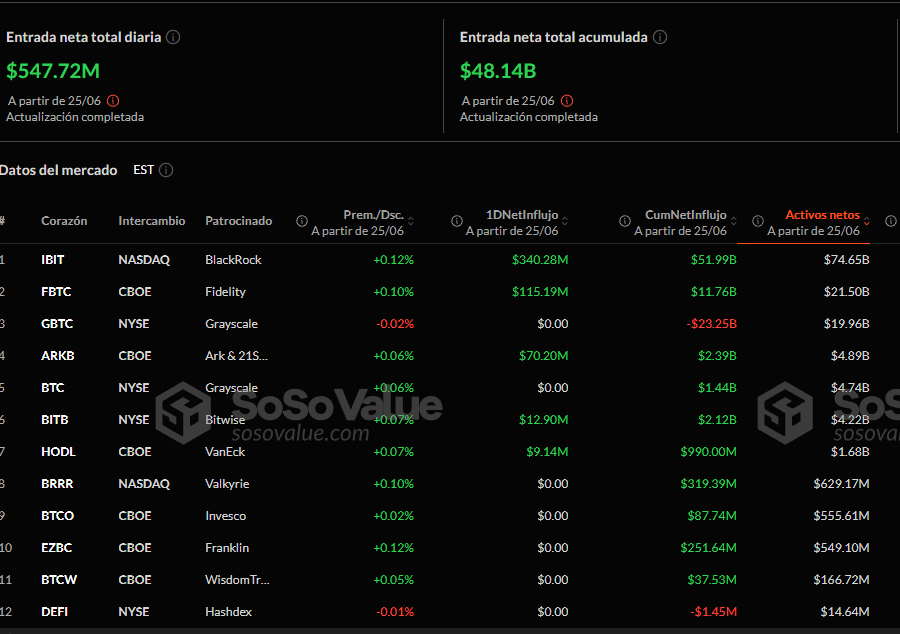Click the $21.50B net assets value
The height and width of the screenshot is (634, 900).
847,292
